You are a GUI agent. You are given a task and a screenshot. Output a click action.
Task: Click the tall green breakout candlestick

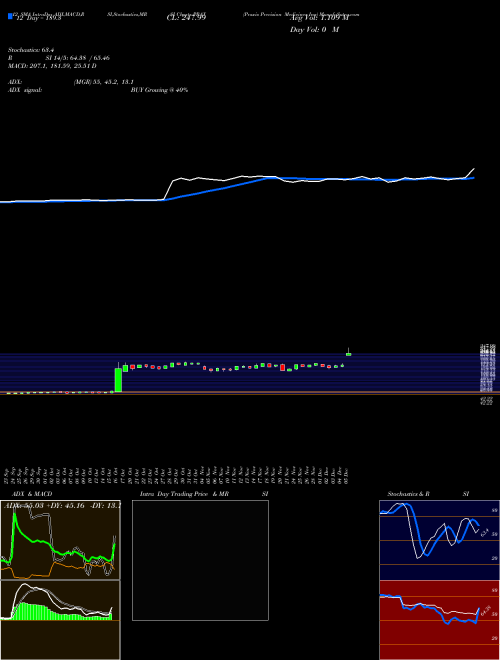(x=118, y=380)
